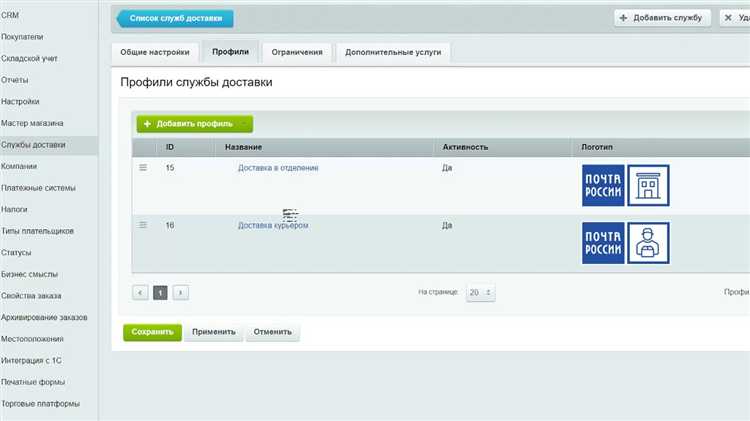Viewport: 750px width, 421px height.
Task: Click Да activity cell in row 16
Action: 447,225
